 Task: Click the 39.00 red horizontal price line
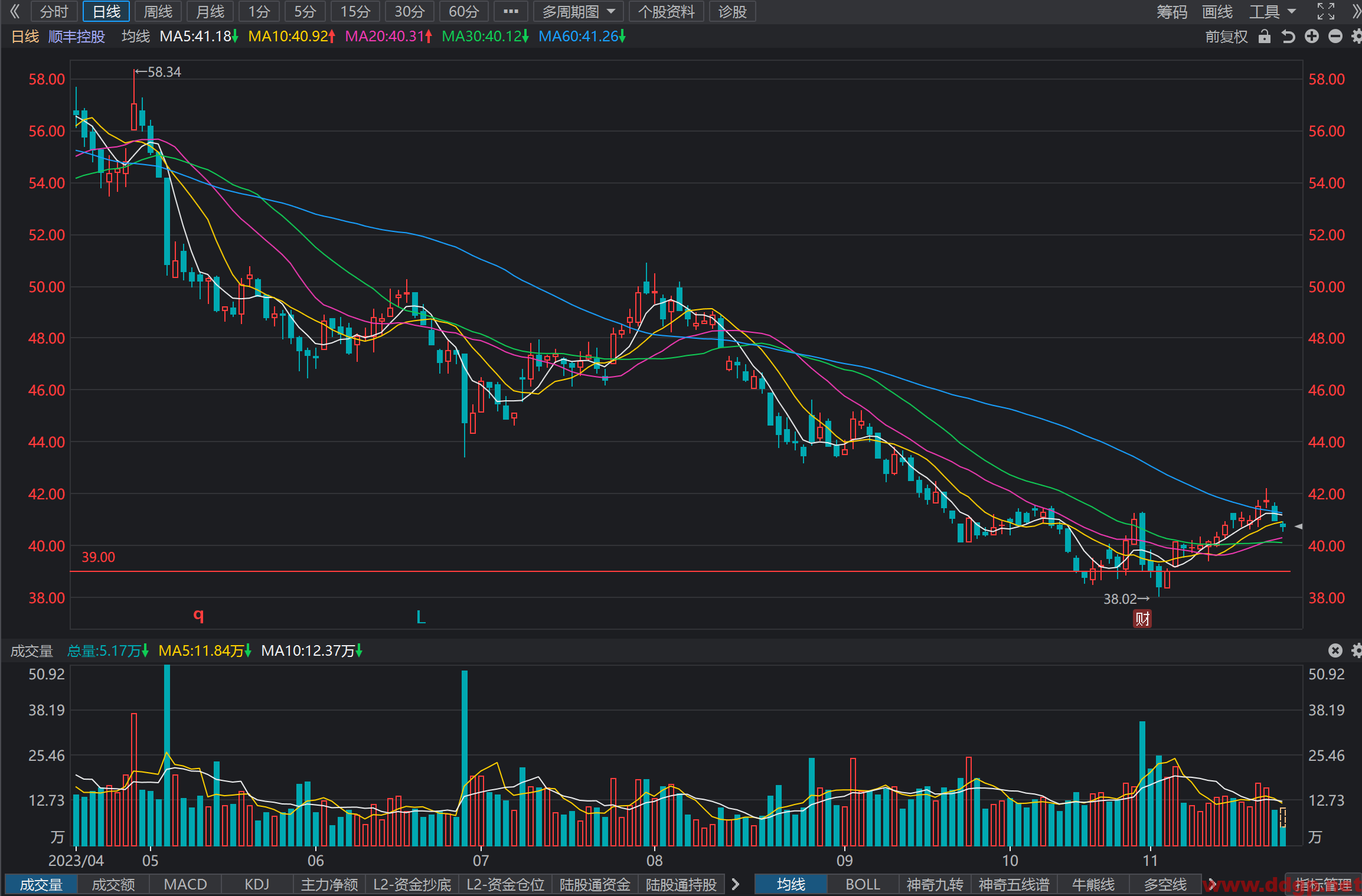tap(680, 571)
